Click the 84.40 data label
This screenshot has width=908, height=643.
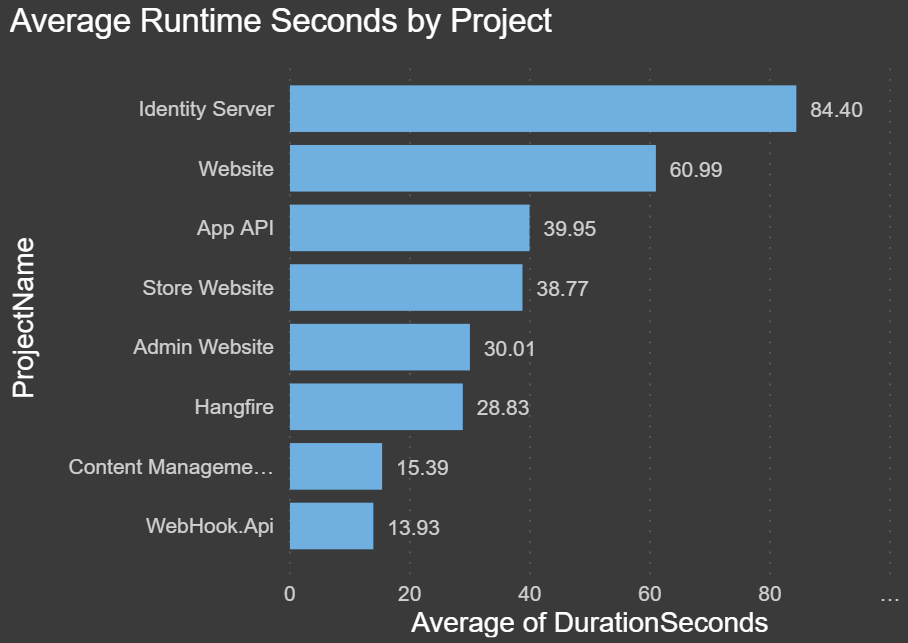coord(836,110)
